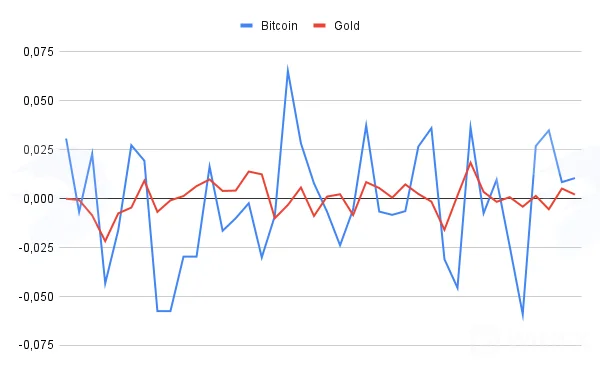Screen dimensions: 600x371
Task: Click the last Bitcoin data point
Action: (574, 178)
